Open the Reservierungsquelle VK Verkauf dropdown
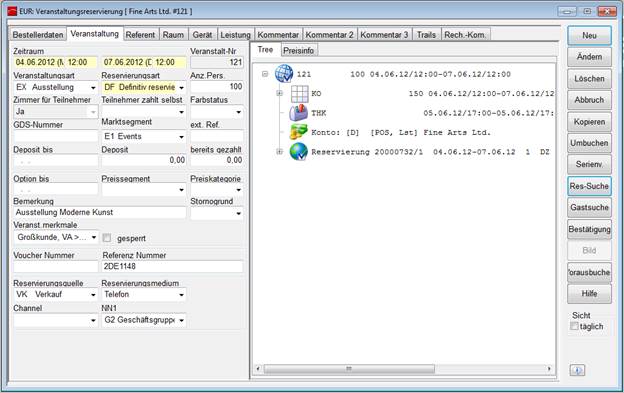 [93, 295]
